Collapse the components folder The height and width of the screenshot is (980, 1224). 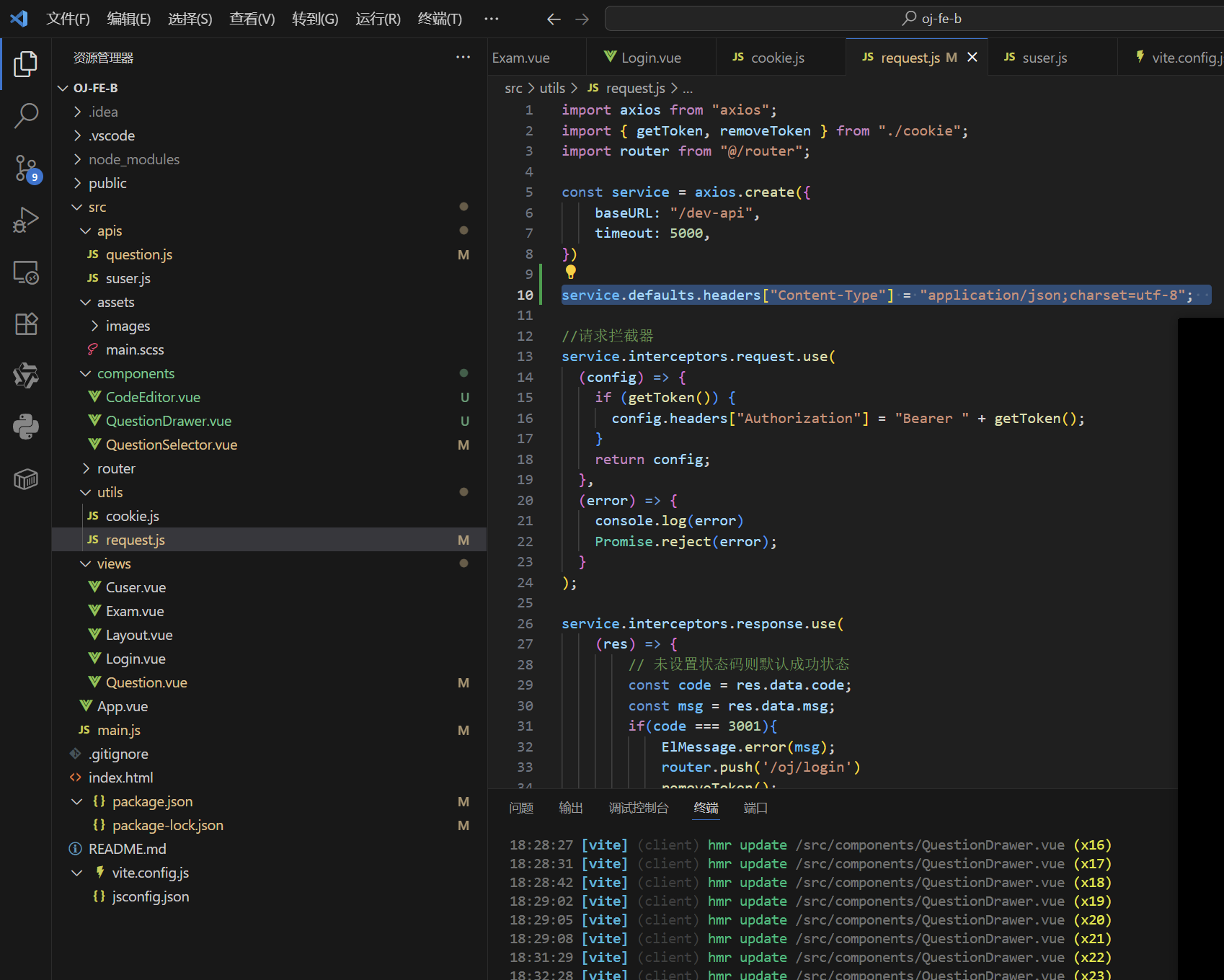click(x=270, y=373)
